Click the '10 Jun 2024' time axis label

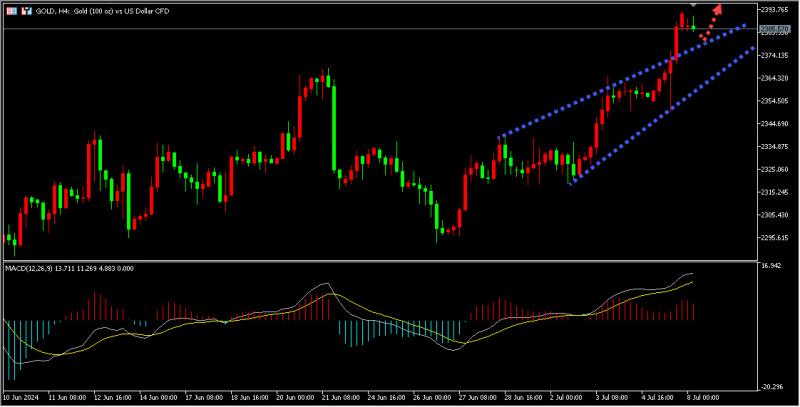[x=22, y=397]
